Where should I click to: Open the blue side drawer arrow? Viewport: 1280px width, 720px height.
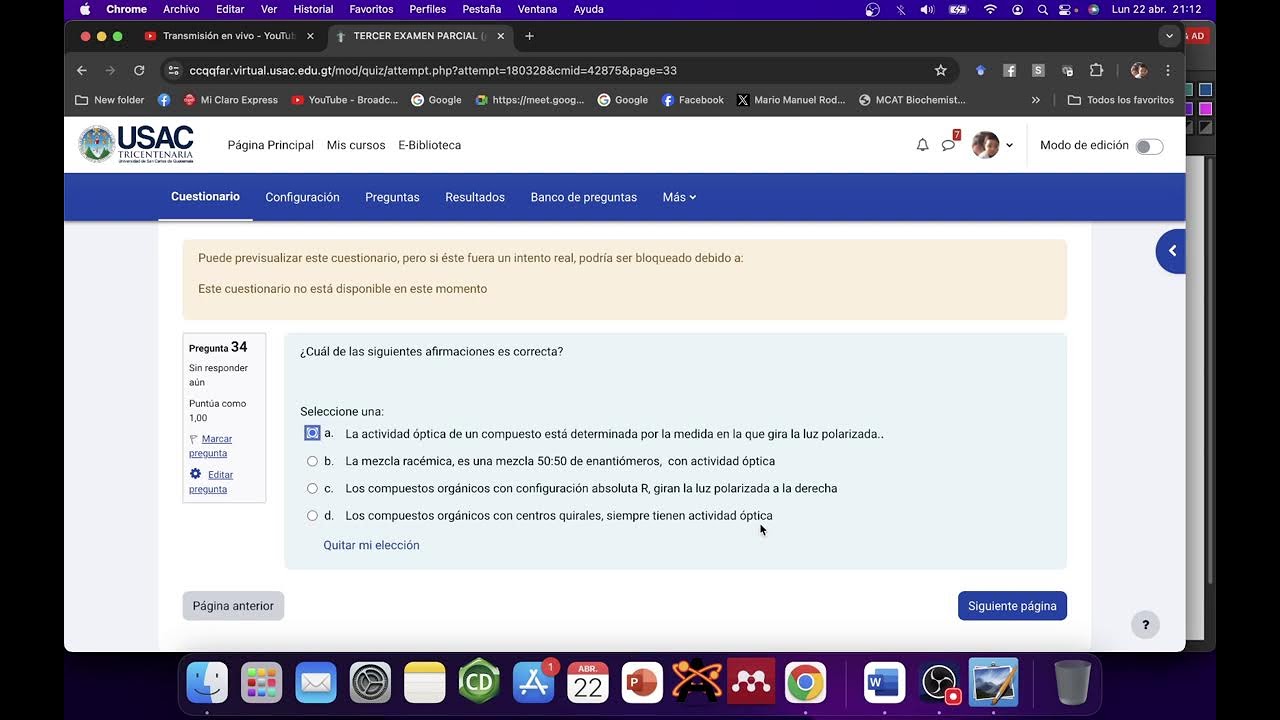coord(1171,251)
